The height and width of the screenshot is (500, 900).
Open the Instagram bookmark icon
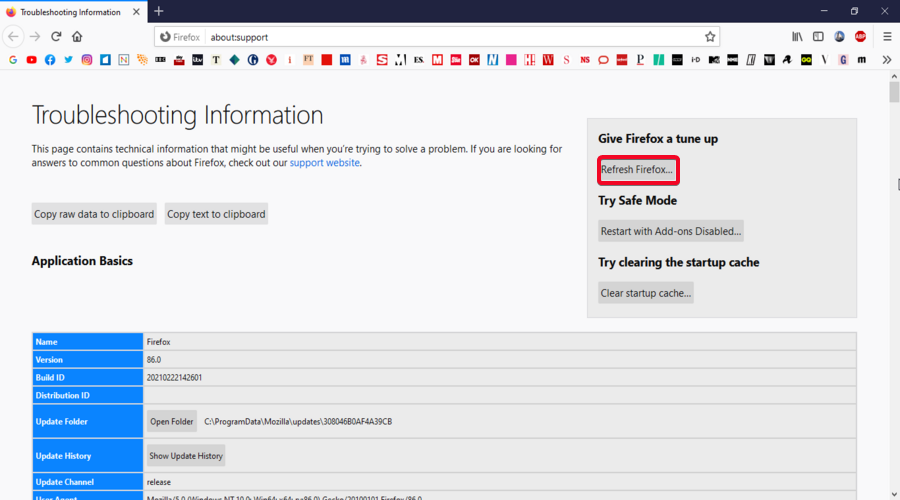point(87,60)
